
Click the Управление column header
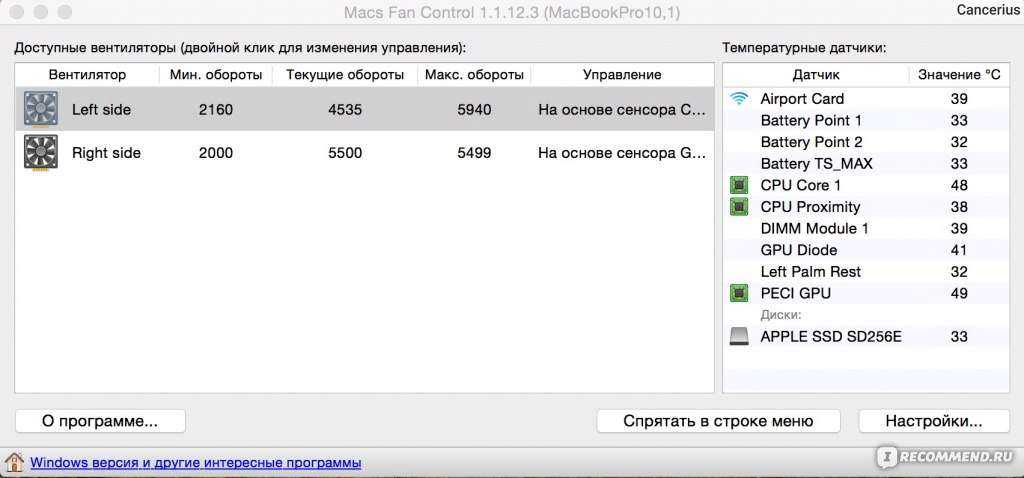point(622,74)
